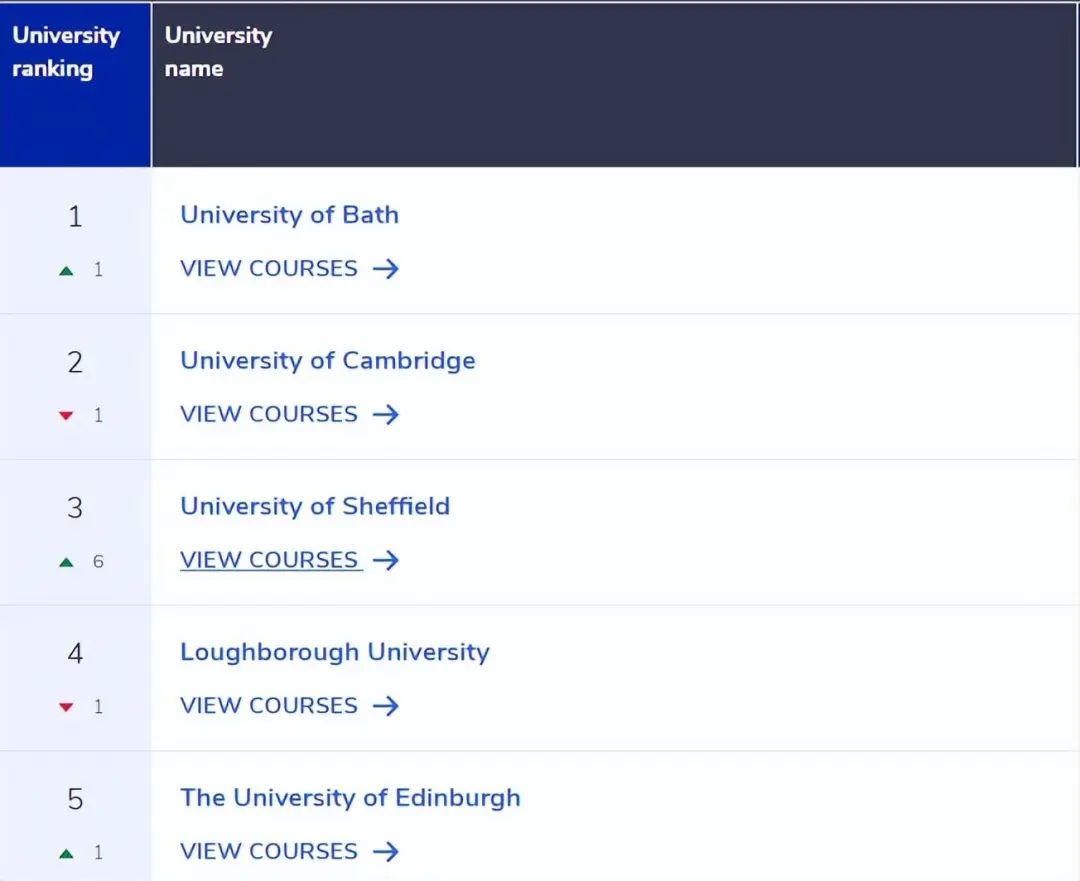Click the green up triangle beside rank 1
Viewport: 1080px width, 881px height.
pyautogui.click(x=66, y=269)
